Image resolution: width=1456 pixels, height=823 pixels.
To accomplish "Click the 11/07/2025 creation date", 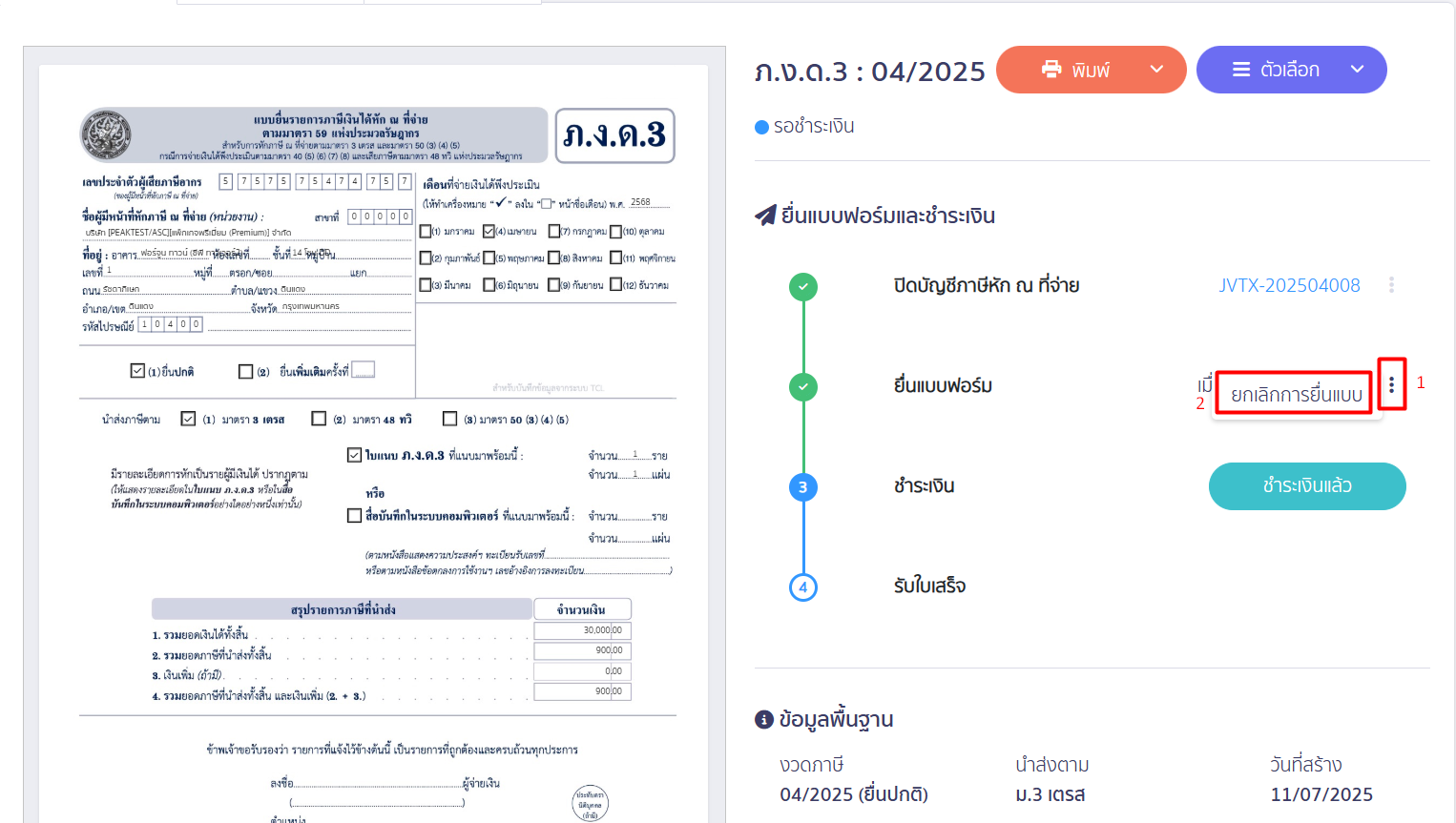I will tap(1321, 794).
